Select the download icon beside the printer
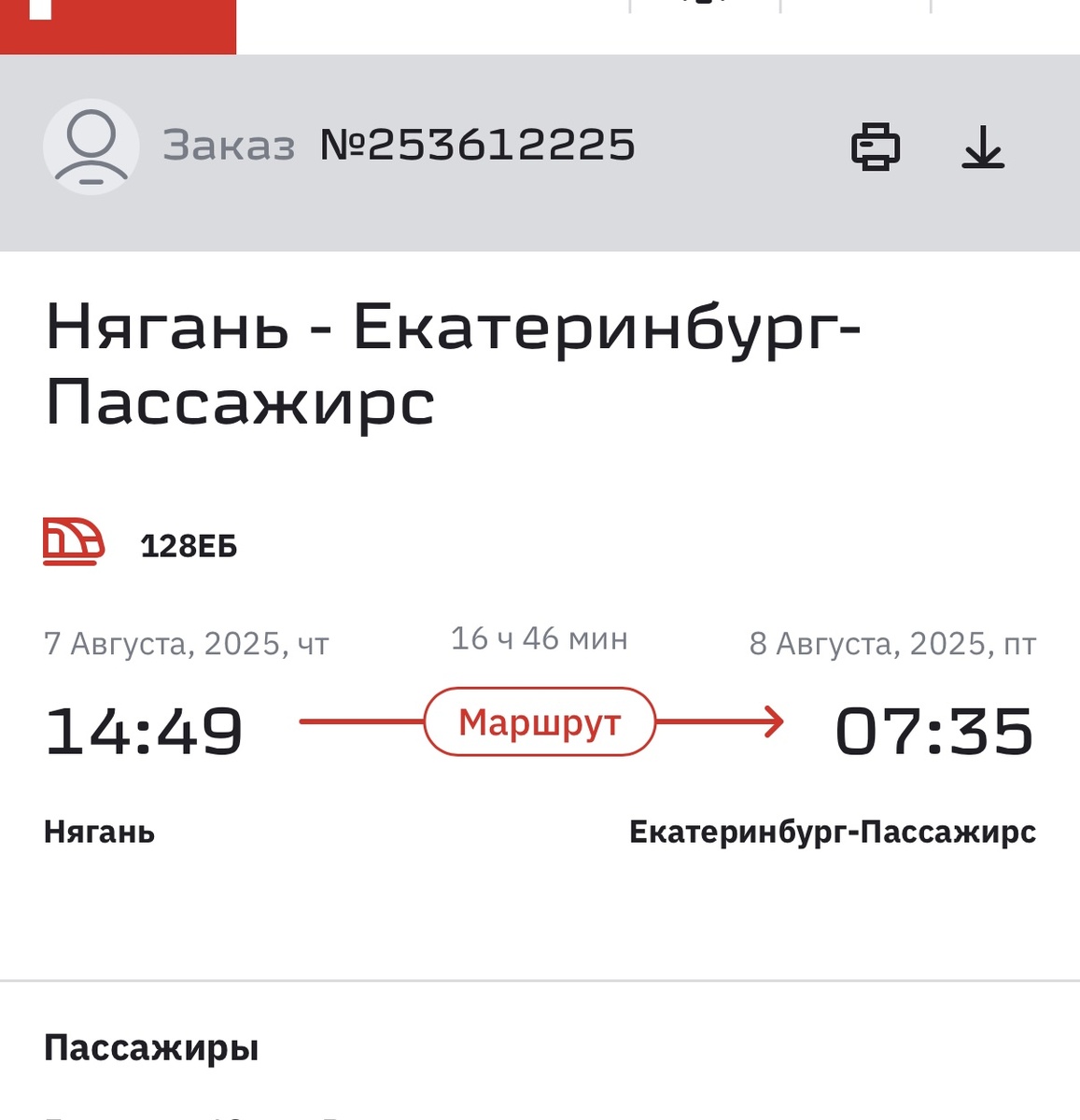1080x1120 pixels. tap(985, 147)
